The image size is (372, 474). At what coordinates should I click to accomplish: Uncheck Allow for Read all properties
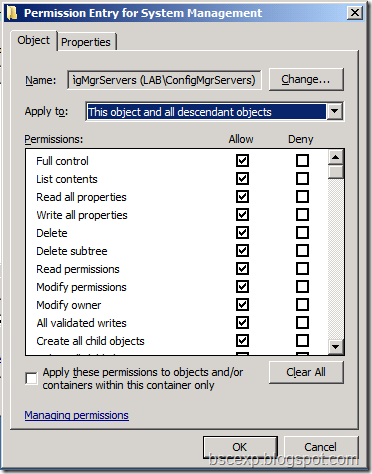click(x=242, y=197)
